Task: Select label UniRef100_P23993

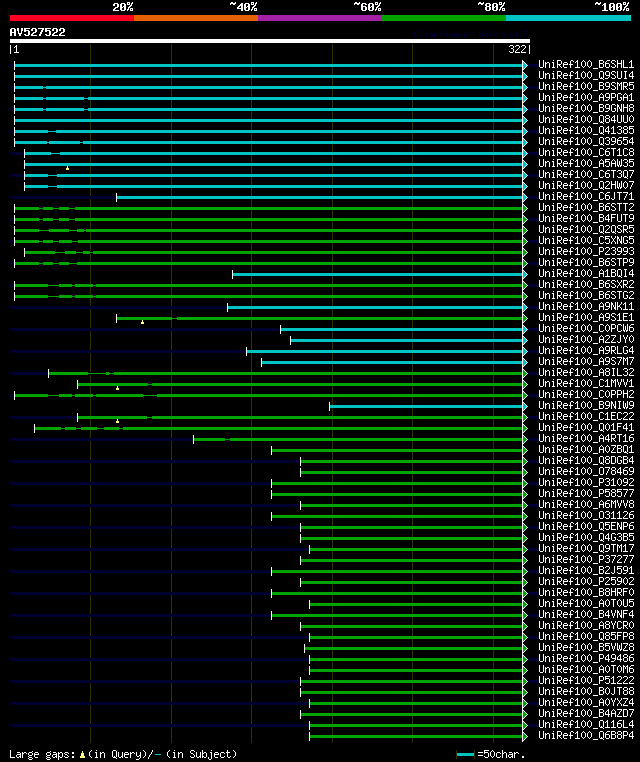Action: (x=586, y=251)
